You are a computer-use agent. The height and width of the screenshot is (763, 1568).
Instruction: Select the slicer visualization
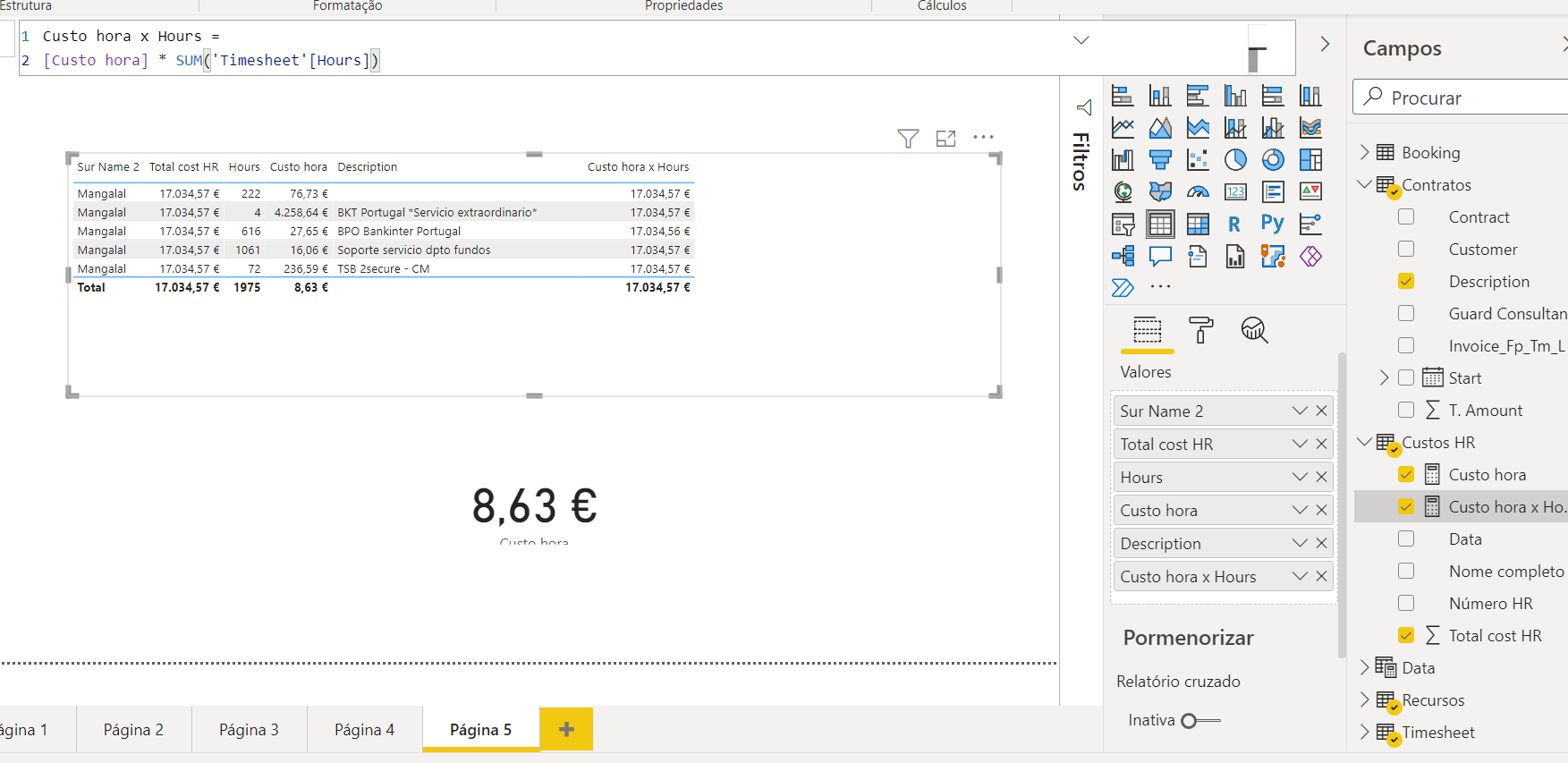pyautogui.click(x=1123, y=225)
